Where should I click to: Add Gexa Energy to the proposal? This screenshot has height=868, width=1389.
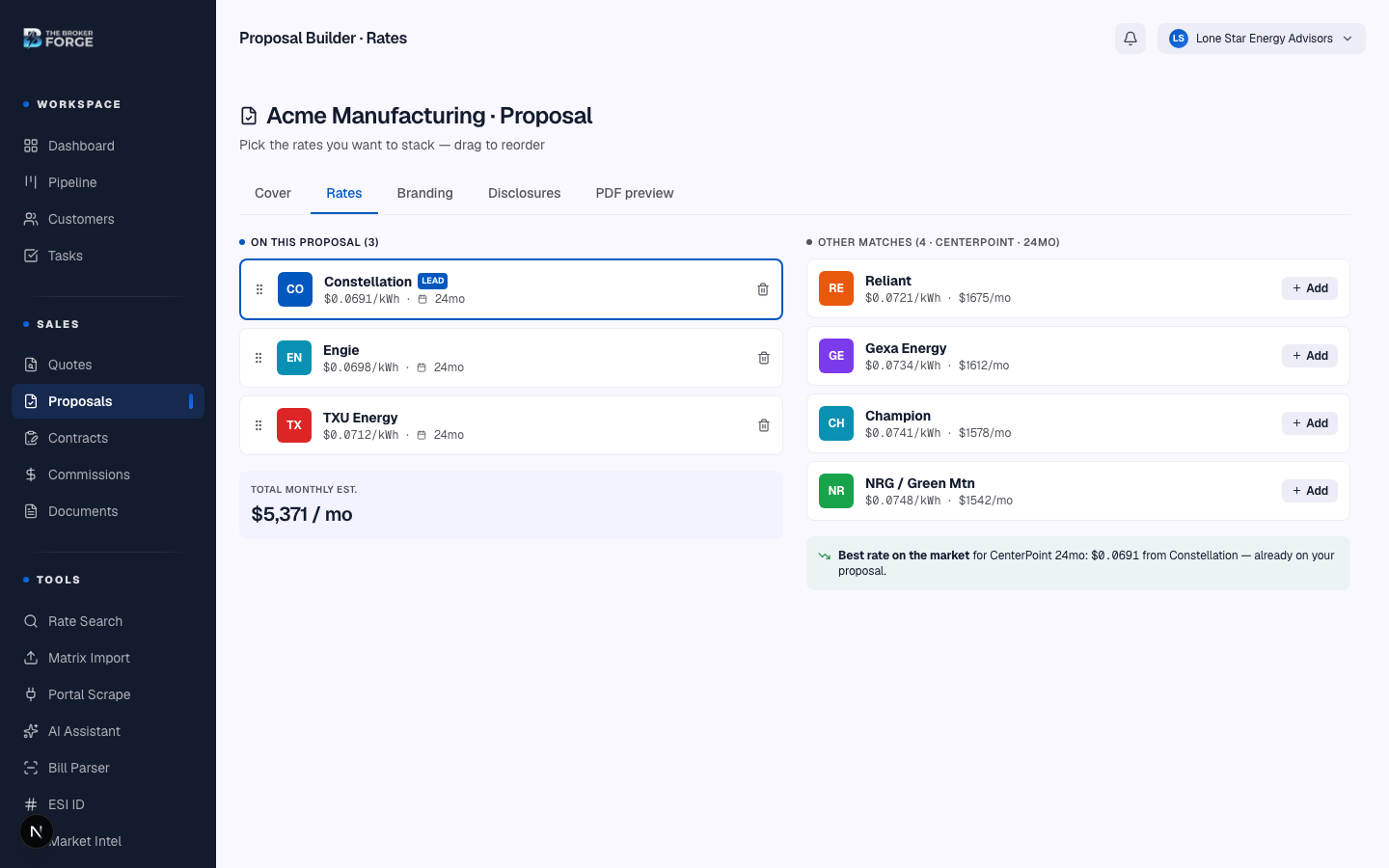point(1310,356)
